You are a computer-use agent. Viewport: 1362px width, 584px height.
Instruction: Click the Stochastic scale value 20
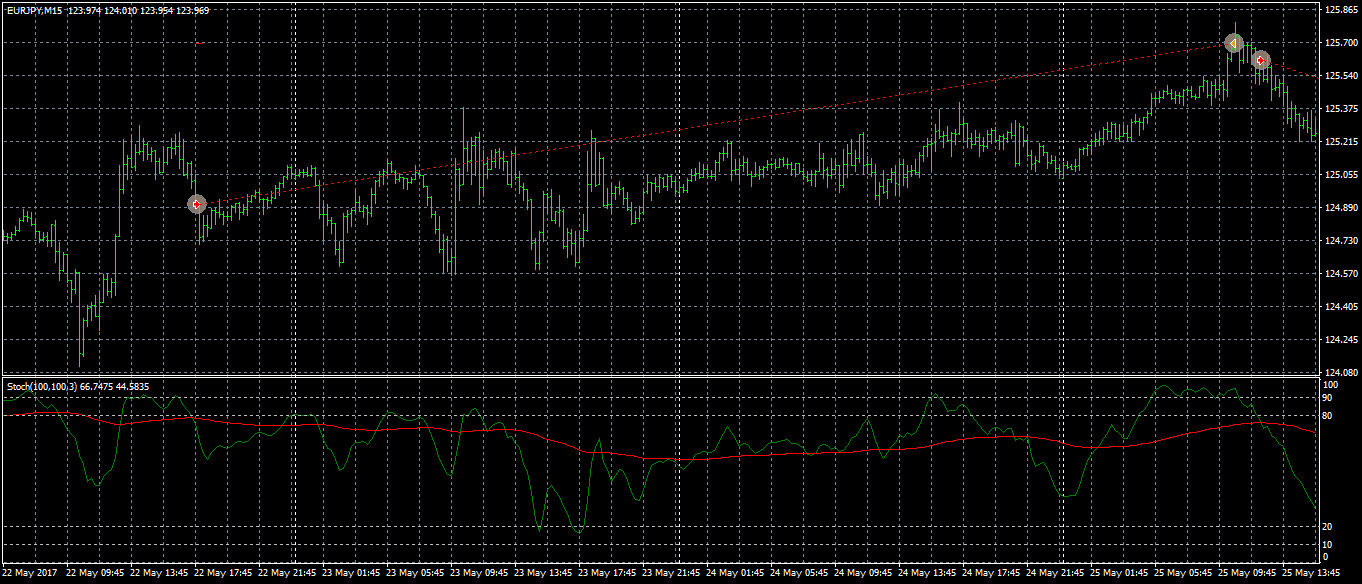click(x=1329, y=526)
